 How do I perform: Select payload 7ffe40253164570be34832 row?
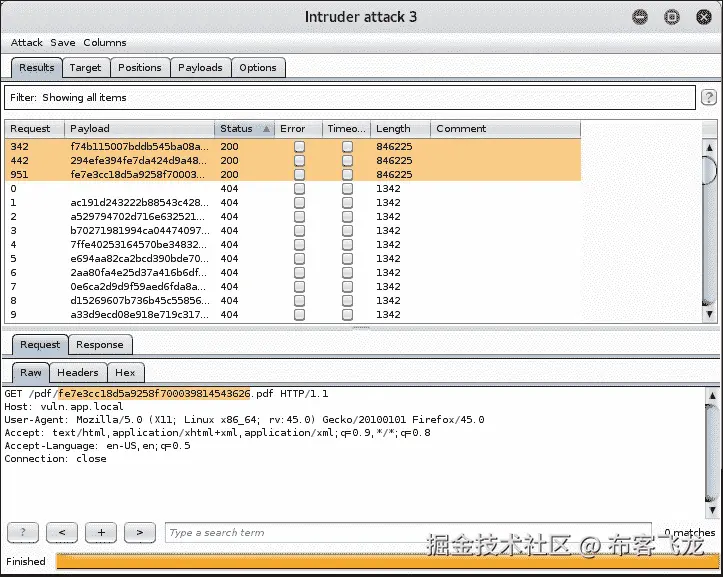(x=293, y=244)
